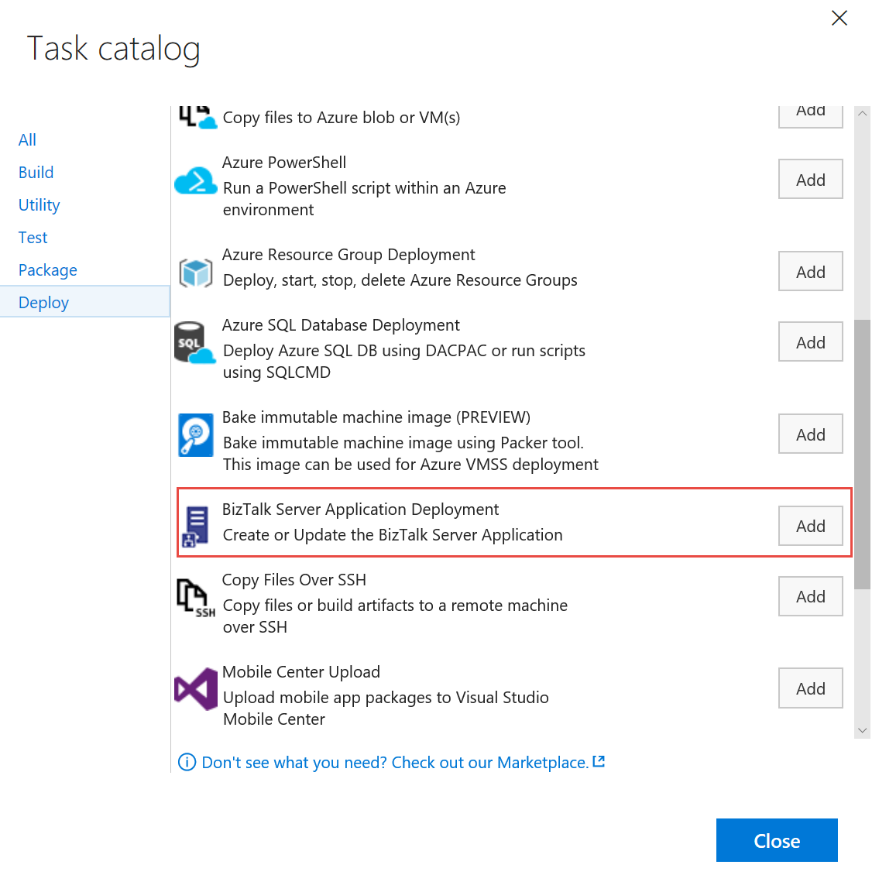This screenshot has width=872, height=875.
Task: Click the Mobile Center Upload Visual Studio icon
Action: click(x=195, y=688)
